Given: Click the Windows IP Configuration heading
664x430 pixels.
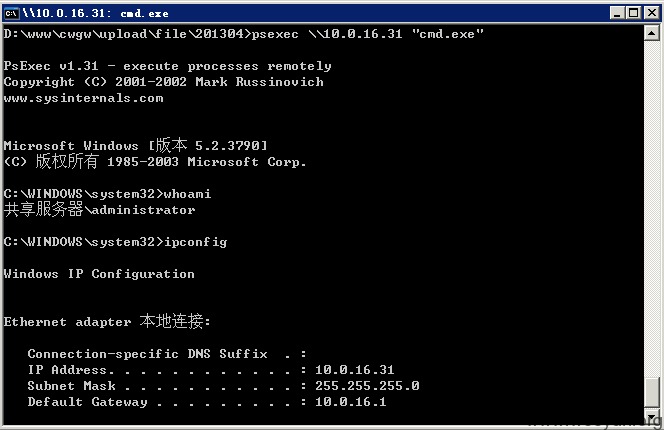Looking at the screenshot, I should 99,274.
